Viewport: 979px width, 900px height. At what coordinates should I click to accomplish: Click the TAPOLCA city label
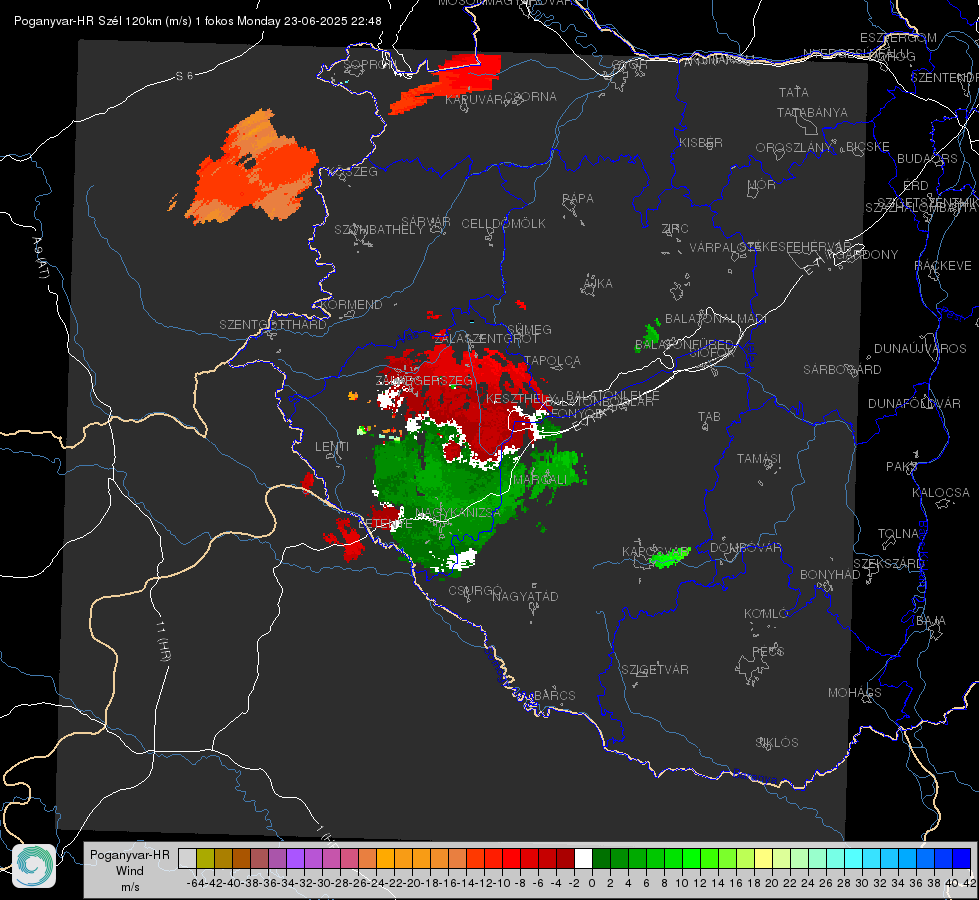(553, 361)
